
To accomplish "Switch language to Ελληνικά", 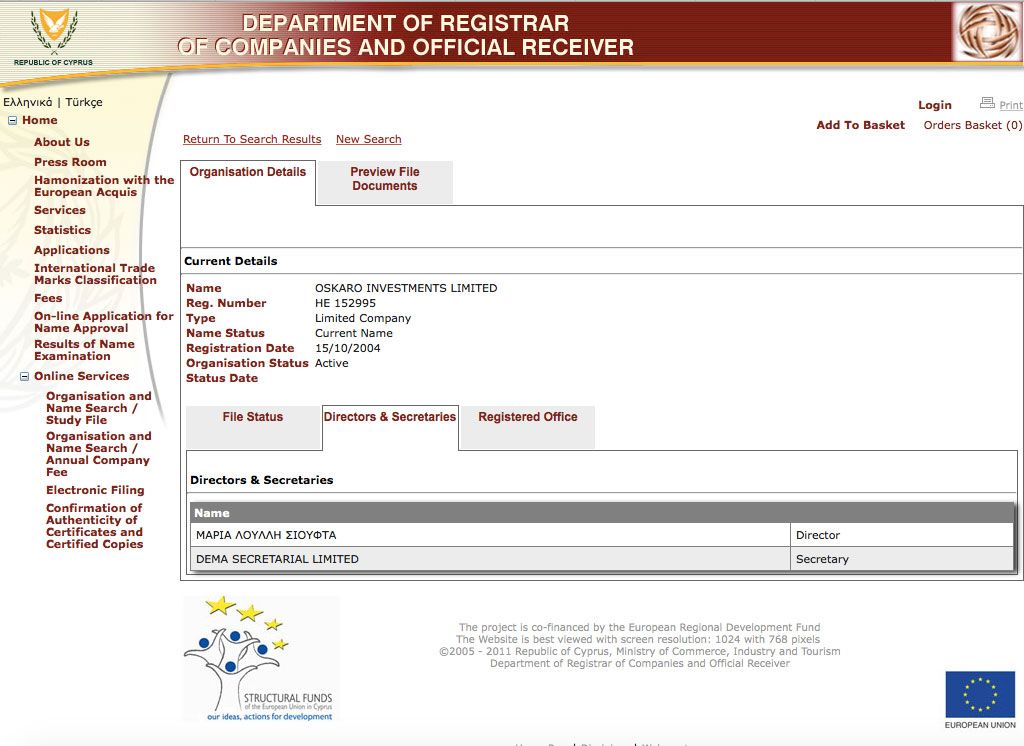I will click(x=28, y=103).
